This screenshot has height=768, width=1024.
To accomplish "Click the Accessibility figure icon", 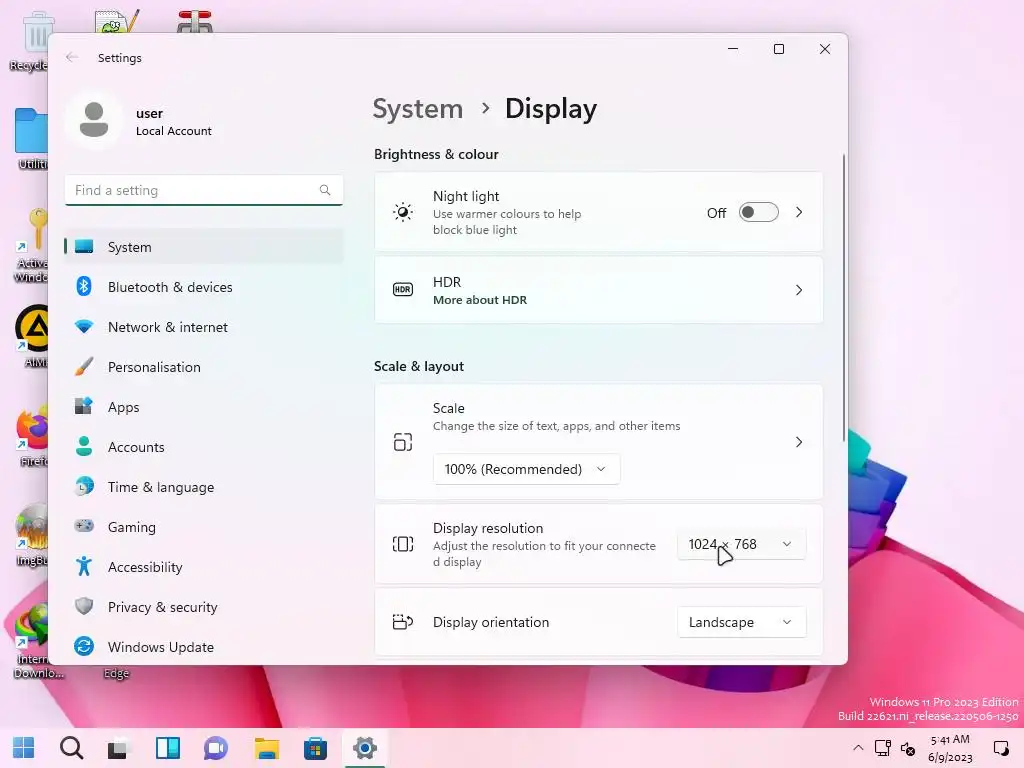I will point(84,566).
